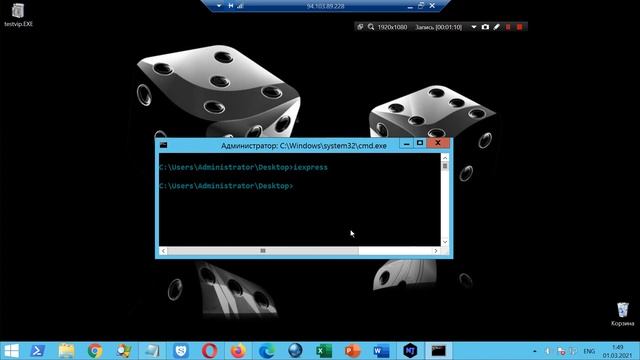640x360 pixels.
Task: Click the window-select icon in recorder bar
Action: click(x=360, y=27)
